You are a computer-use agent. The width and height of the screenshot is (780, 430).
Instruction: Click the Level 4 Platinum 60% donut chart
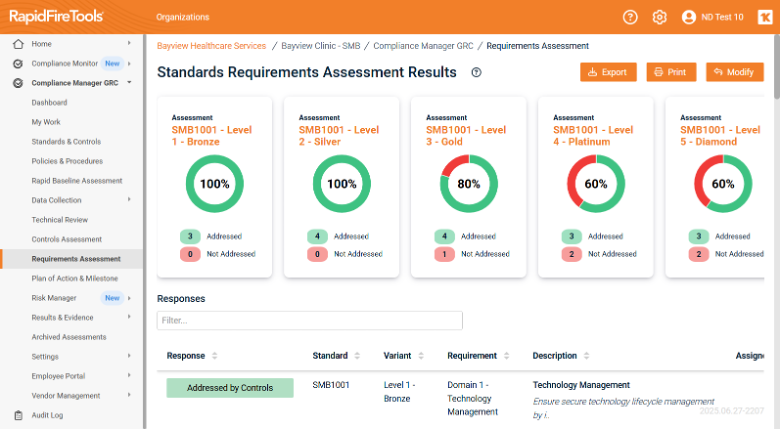click(596, 184)
